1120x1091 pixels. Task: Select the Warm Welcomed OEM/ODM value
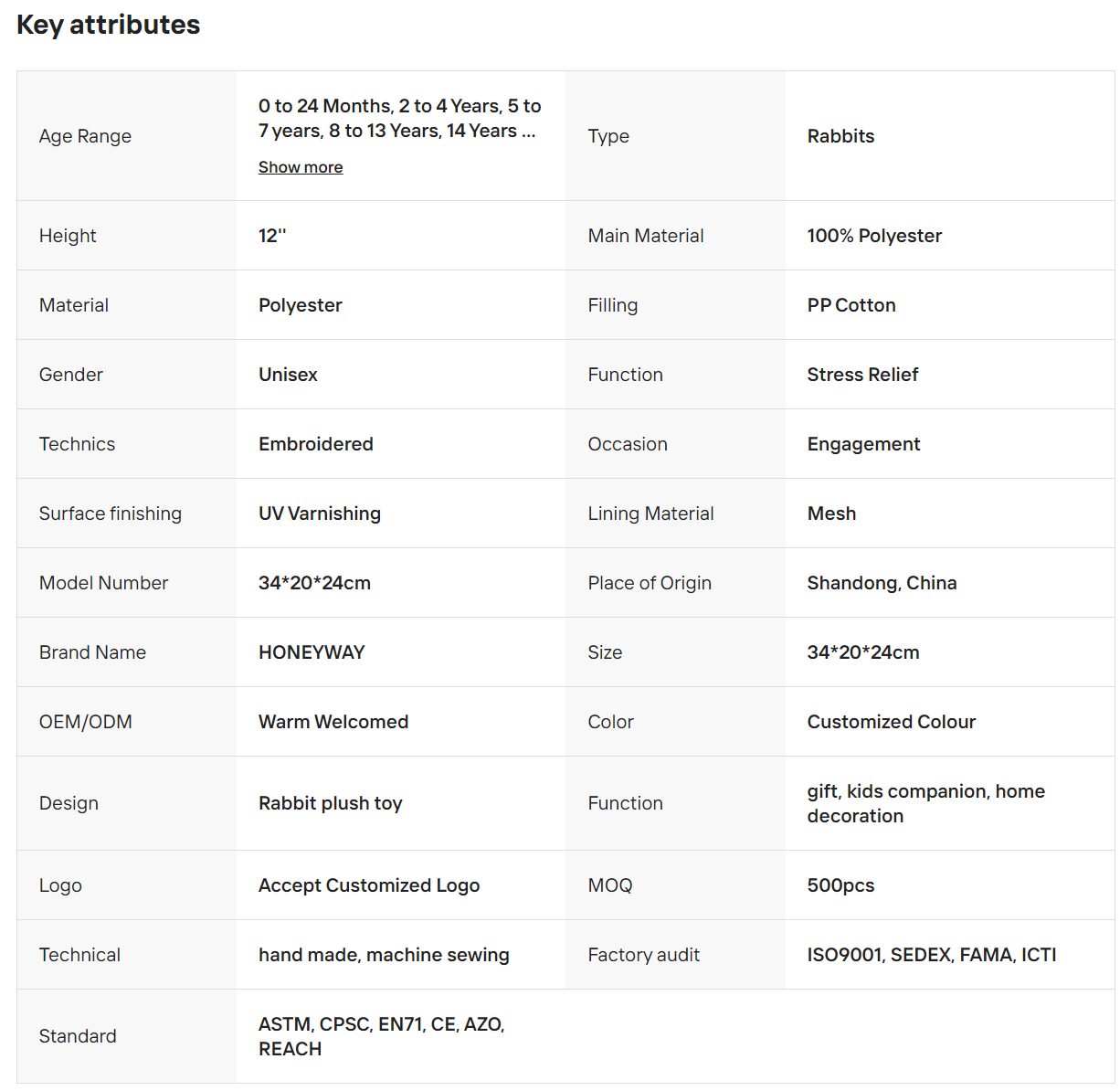(x=333, y=722)
